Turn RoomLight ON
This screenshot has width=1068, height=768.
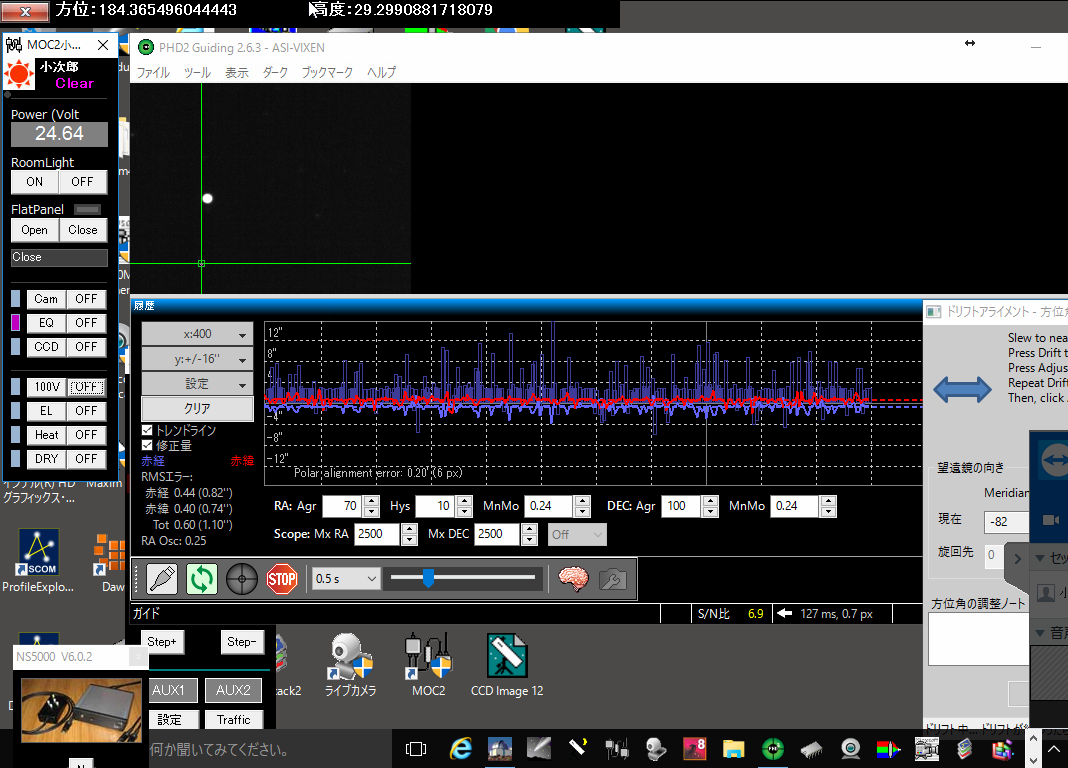[35, 182]
